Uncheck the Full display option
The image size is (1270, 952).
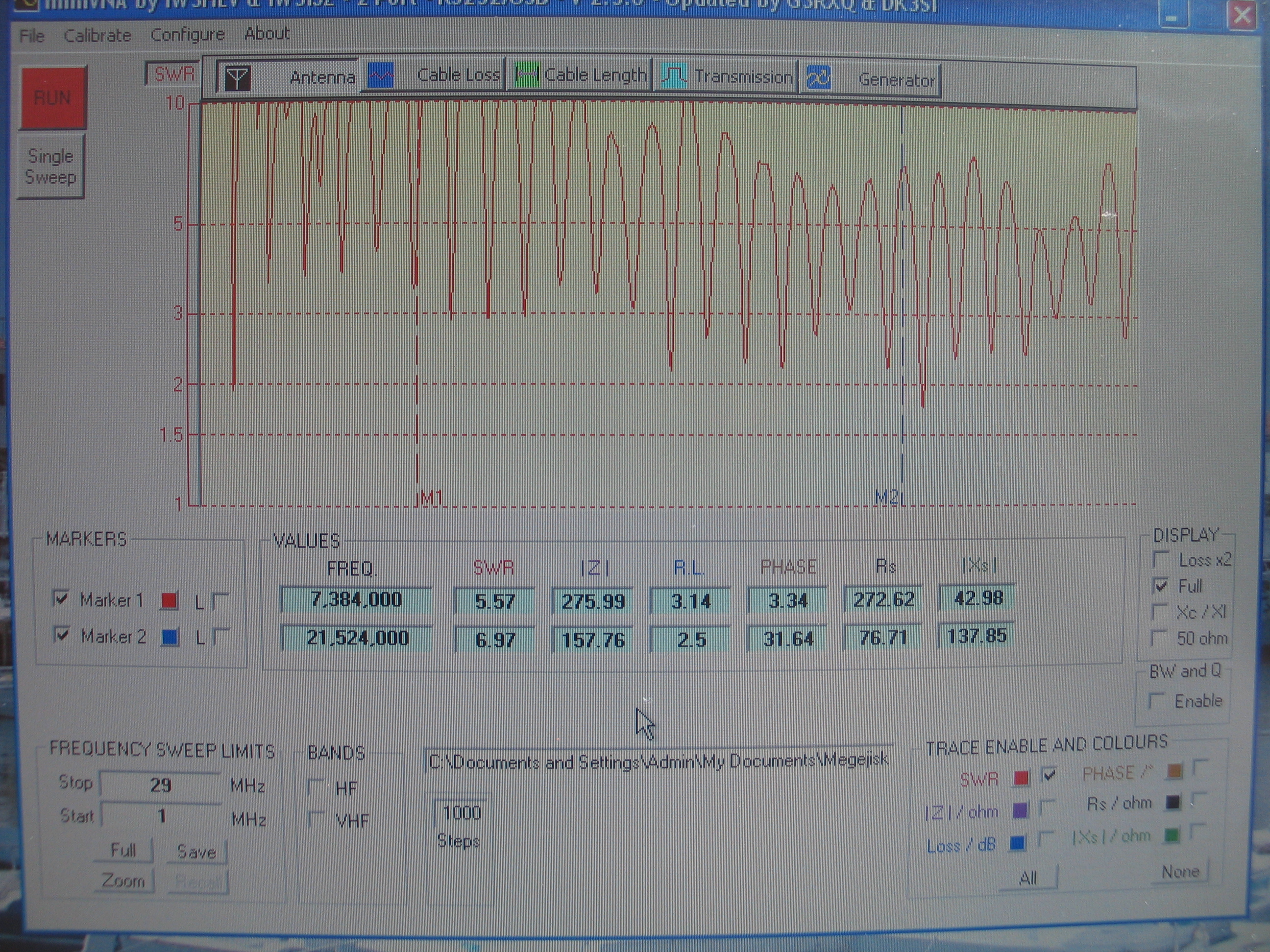[x=1161, y=586]
